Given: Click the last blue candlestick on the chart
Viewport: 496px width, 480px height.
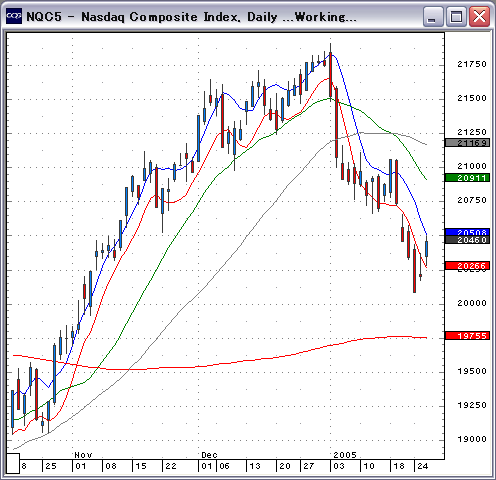Looking at the screenshot, I should pyautogui.click(x=427, y=249).
